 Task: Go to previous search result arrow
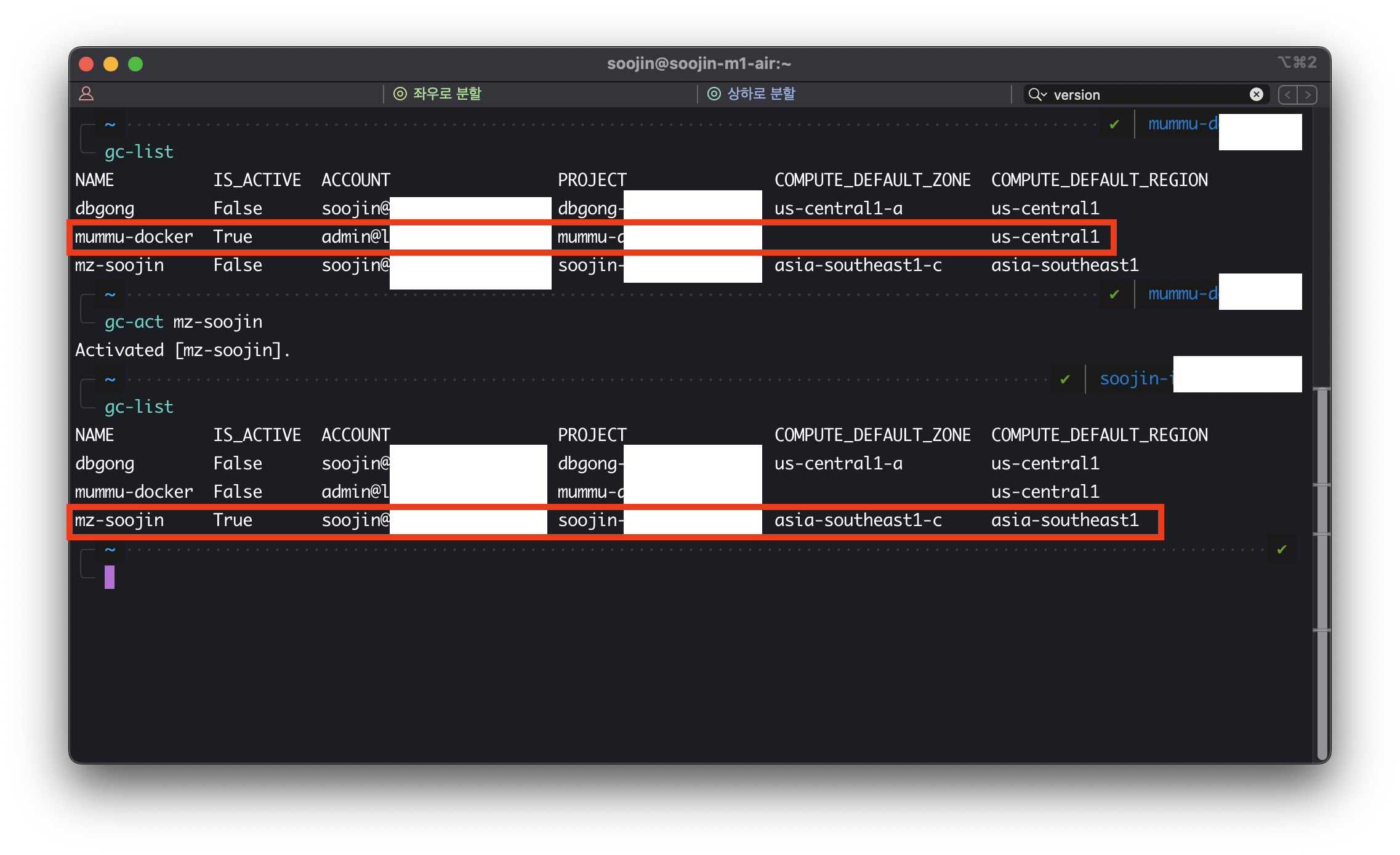(x=1287, y=95)
